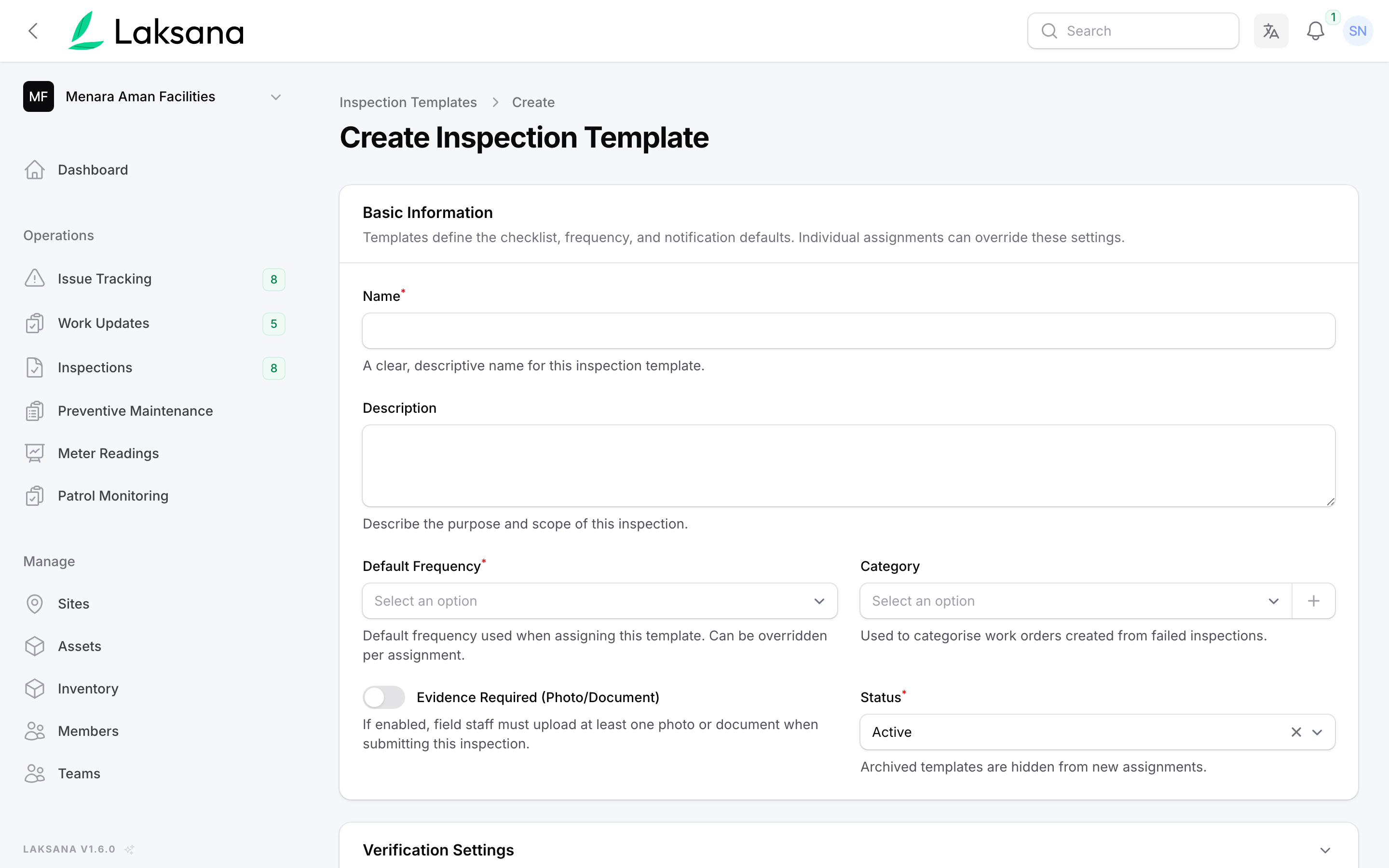Click the Members people icon

(34, 732)
